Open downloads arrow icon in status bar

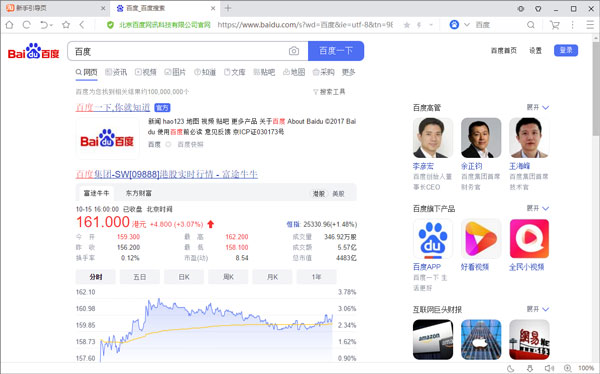530,369
